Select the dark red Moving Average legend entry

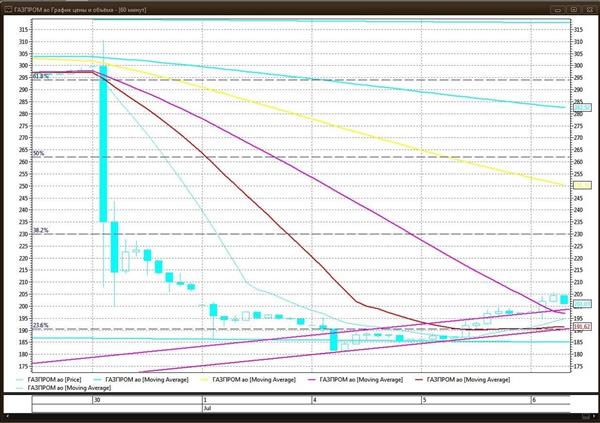tap(463, 380)
